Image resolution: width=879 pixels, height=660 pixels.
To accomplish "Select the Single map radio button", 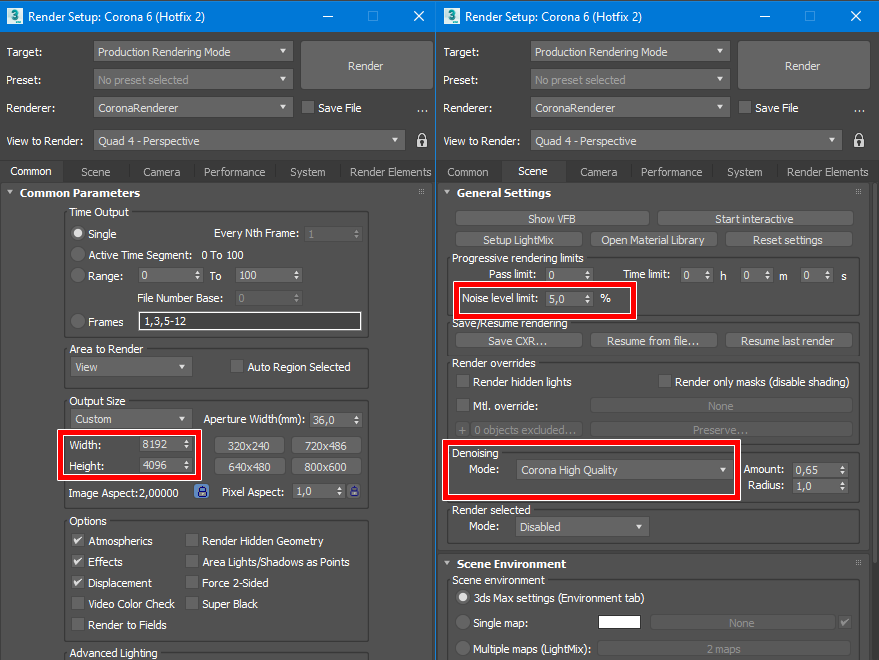I will 462,622.
